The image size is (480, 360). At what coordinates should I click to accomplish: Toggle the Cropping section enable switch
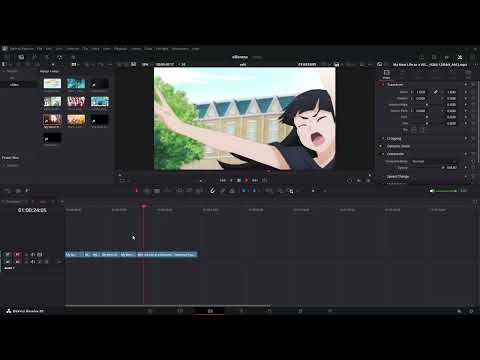click(x=382, y=138)
